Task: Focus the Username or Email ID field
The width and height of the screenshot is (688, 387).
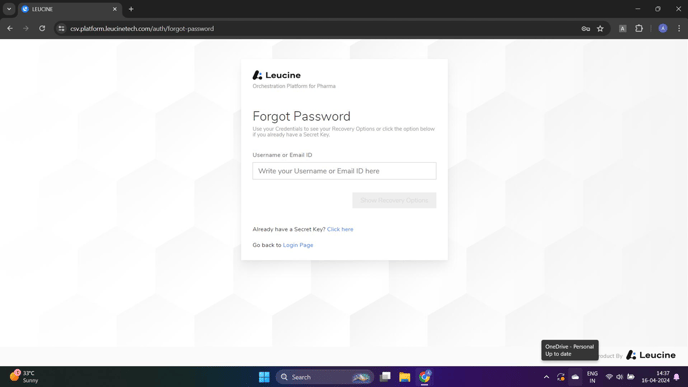Action: click(x=344, y=171)
